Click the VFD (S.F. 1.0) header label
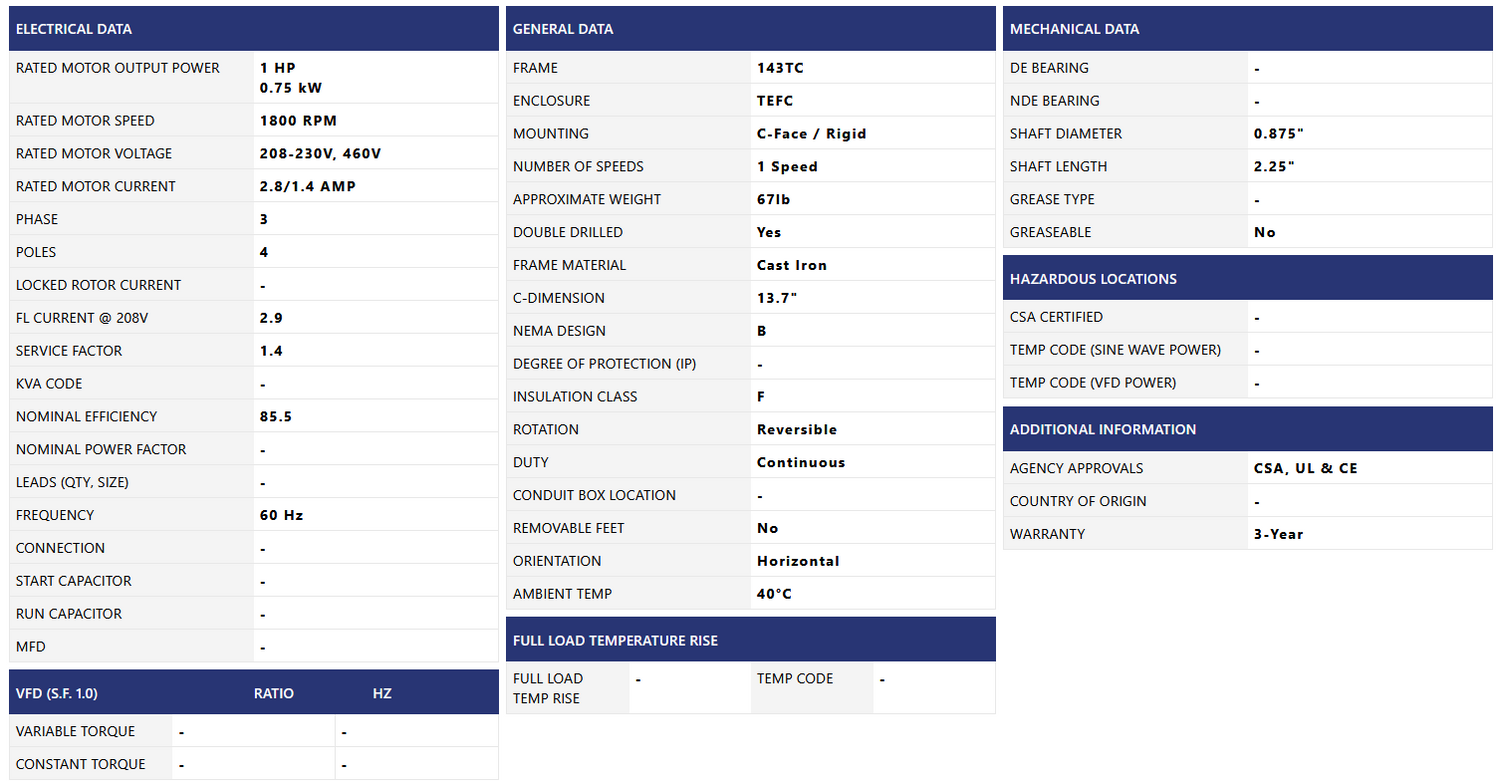Viewport: 1500px width, 781px height. 57,693
